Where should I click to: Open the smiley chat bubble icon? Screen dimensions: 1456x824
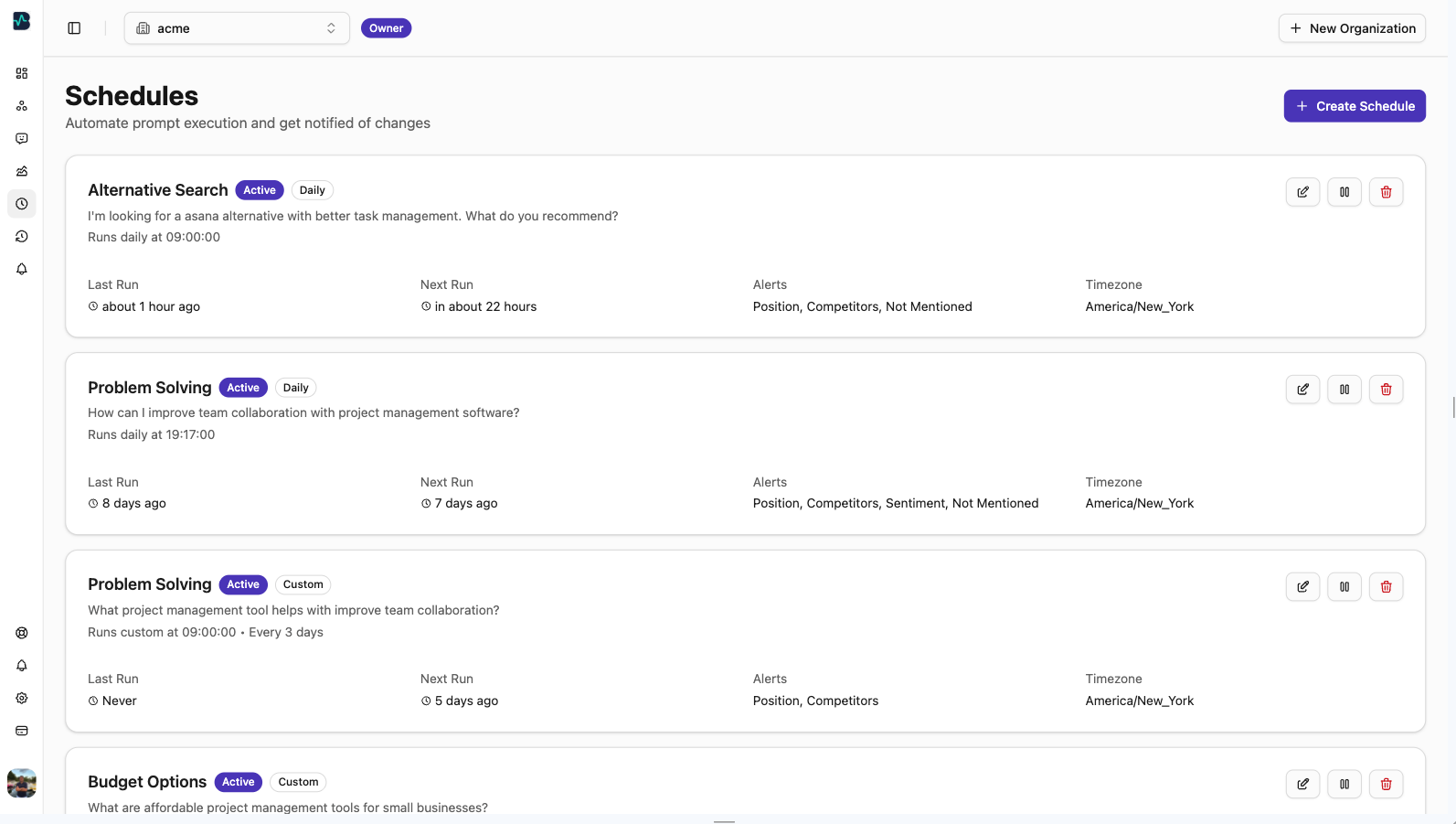[22, 139]
